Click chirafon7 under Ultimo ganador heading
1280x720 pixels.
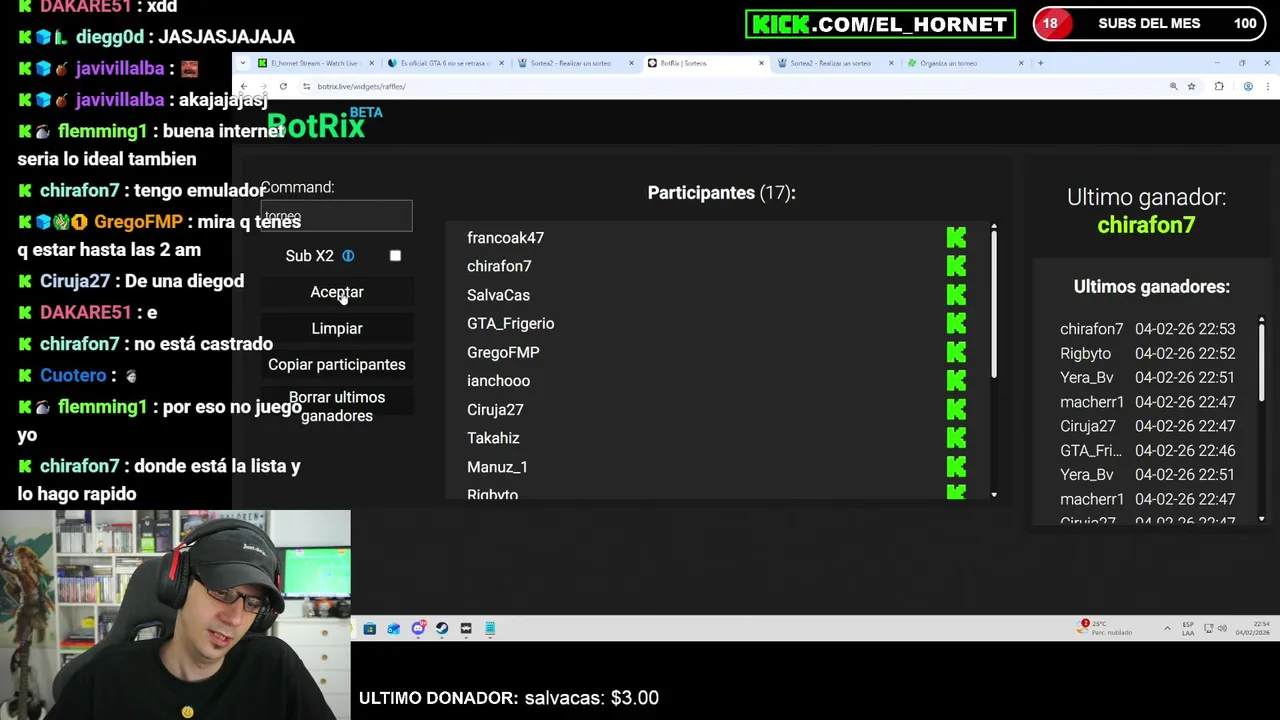(x=1146, y=225)
